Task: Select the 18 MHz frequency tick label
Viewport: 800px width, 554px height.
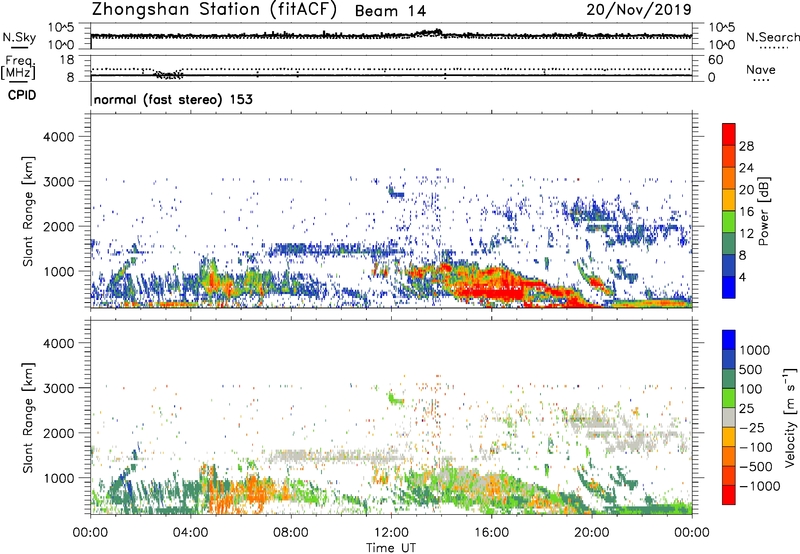Action: pyautogui.click(x=66, y=60)
